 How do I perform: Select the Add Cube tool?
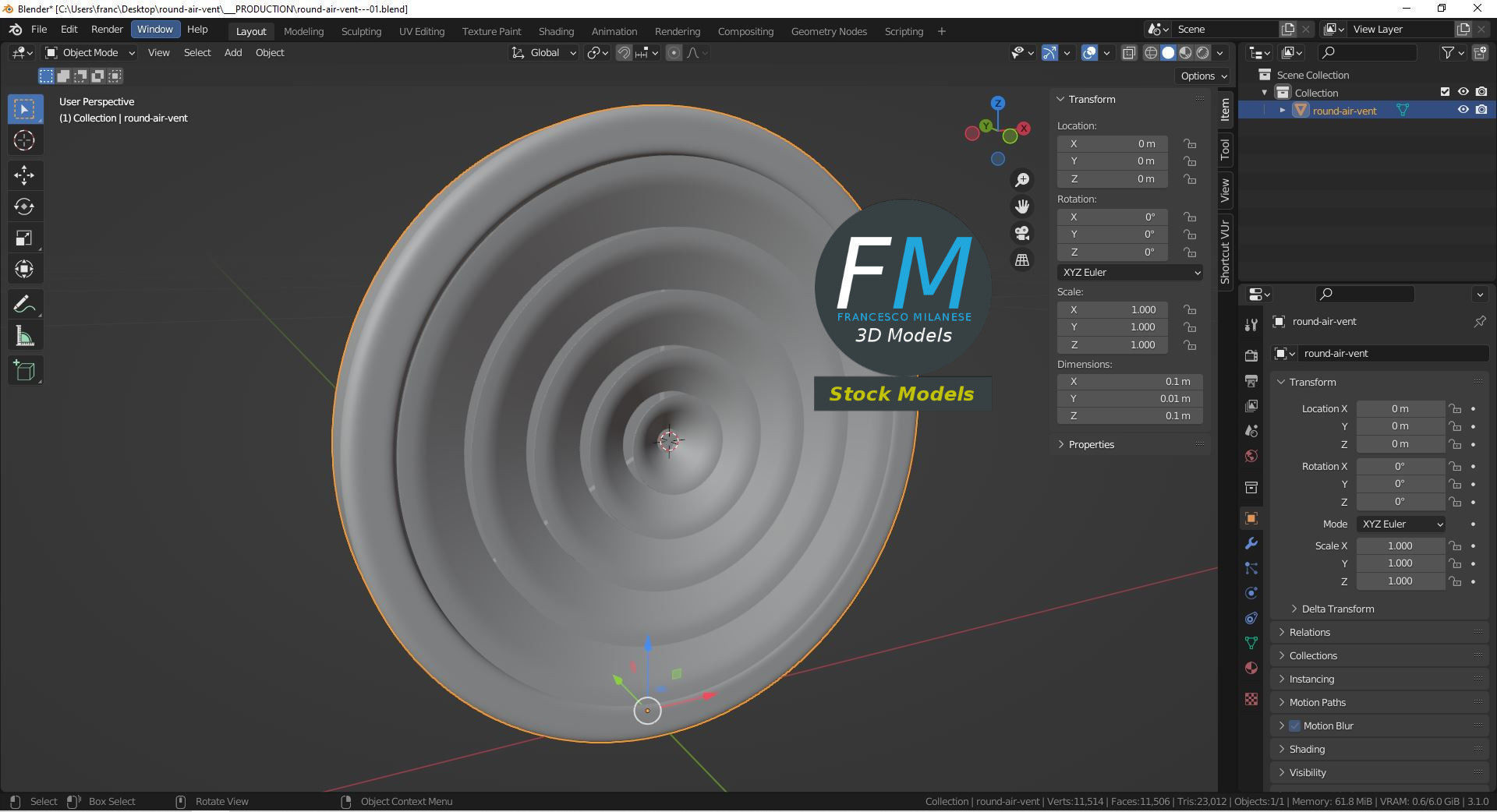pyautogui.click(x=24, y=371)
